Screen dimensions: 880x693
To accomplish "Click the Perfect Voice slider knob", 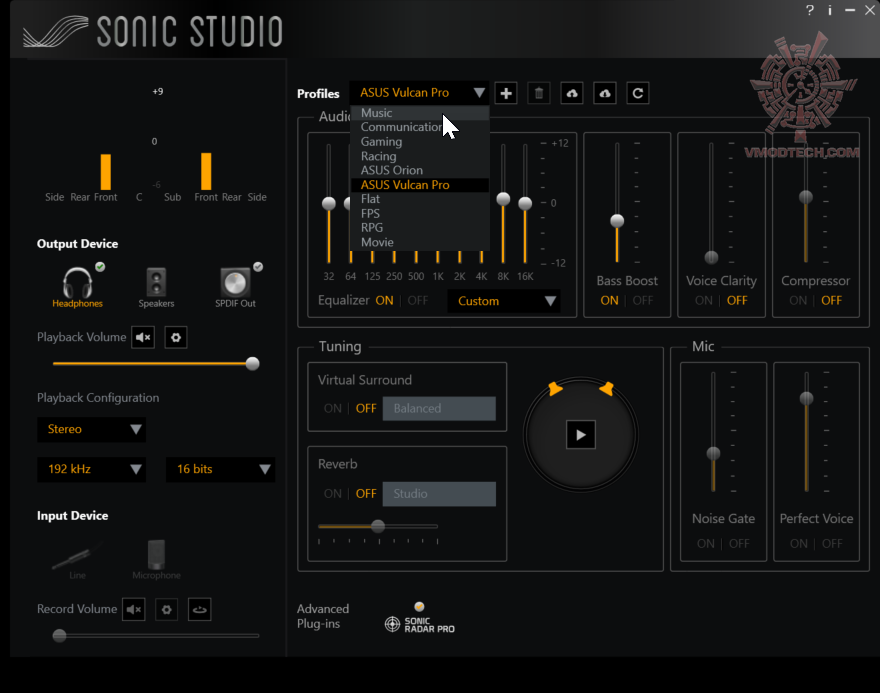I will [x=806, y=398].
